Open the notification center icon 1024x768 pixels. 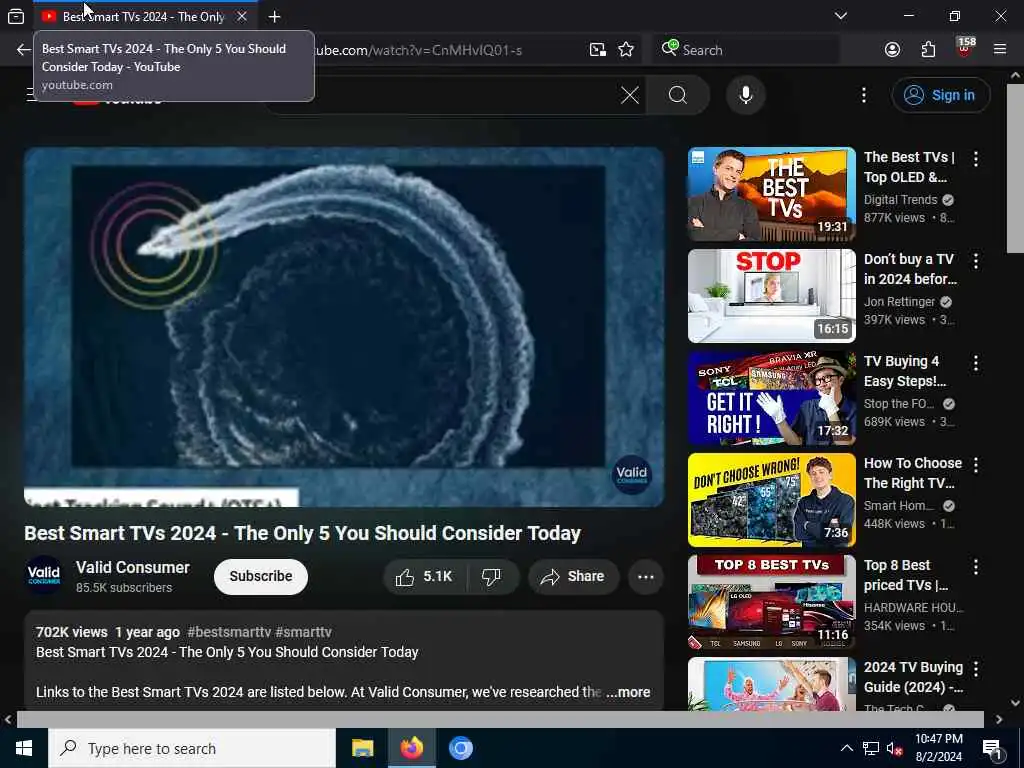tap(992, 749)
